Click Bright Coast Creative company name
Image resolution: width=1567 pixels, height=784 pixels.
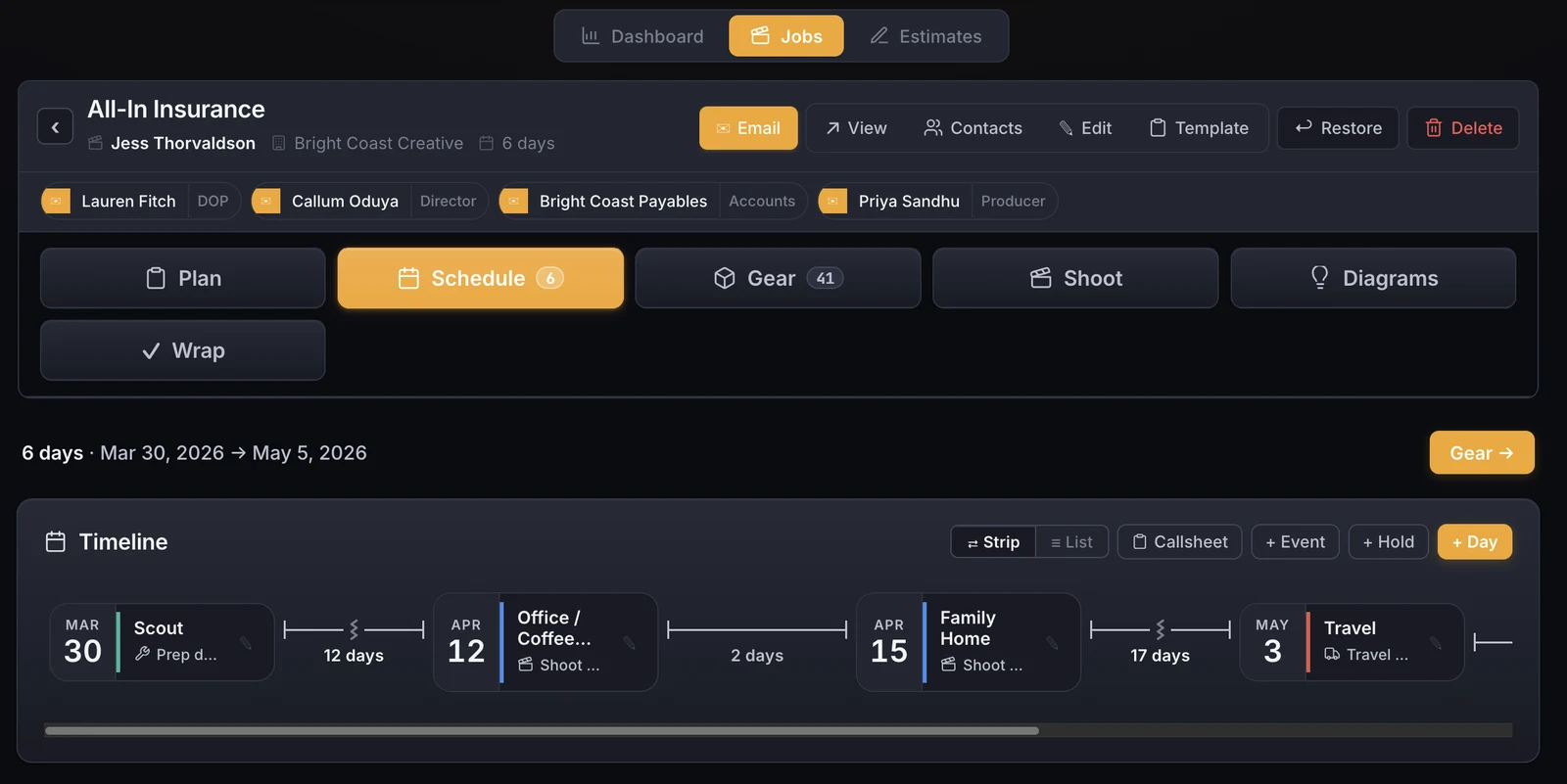coord(379,143)
